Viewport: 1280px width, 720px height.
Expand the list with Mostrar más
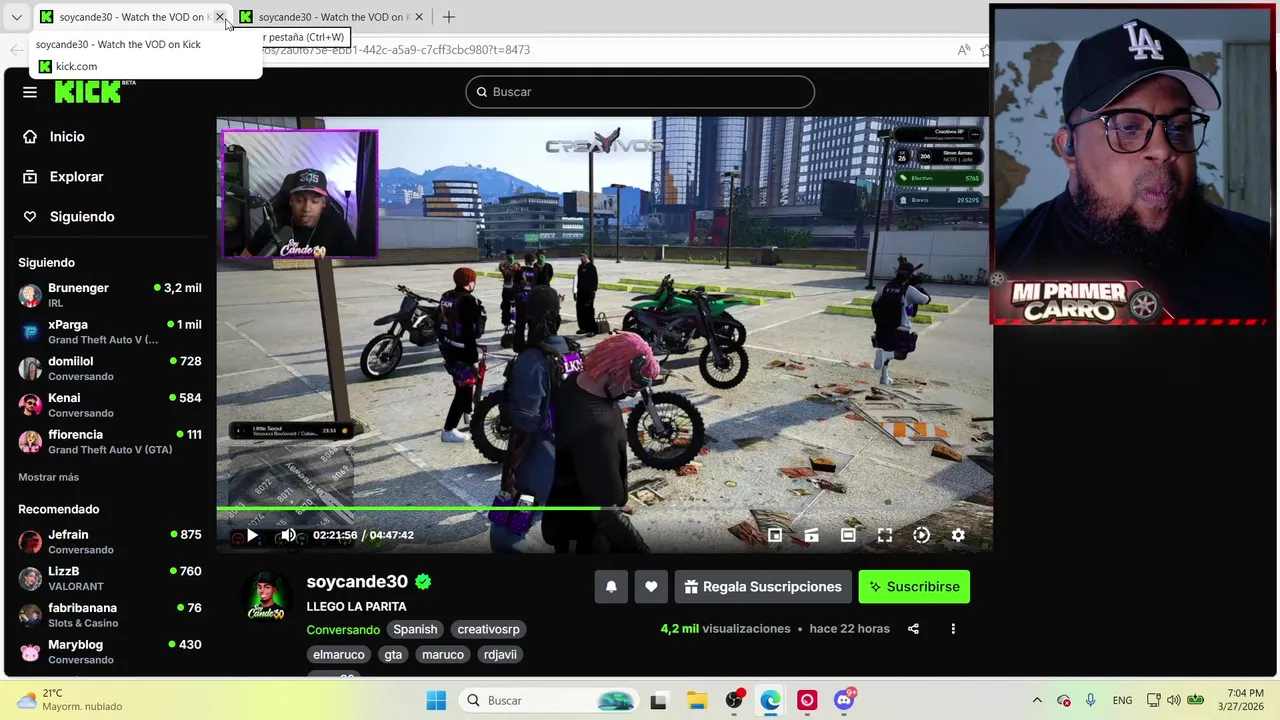coord(48,477)
